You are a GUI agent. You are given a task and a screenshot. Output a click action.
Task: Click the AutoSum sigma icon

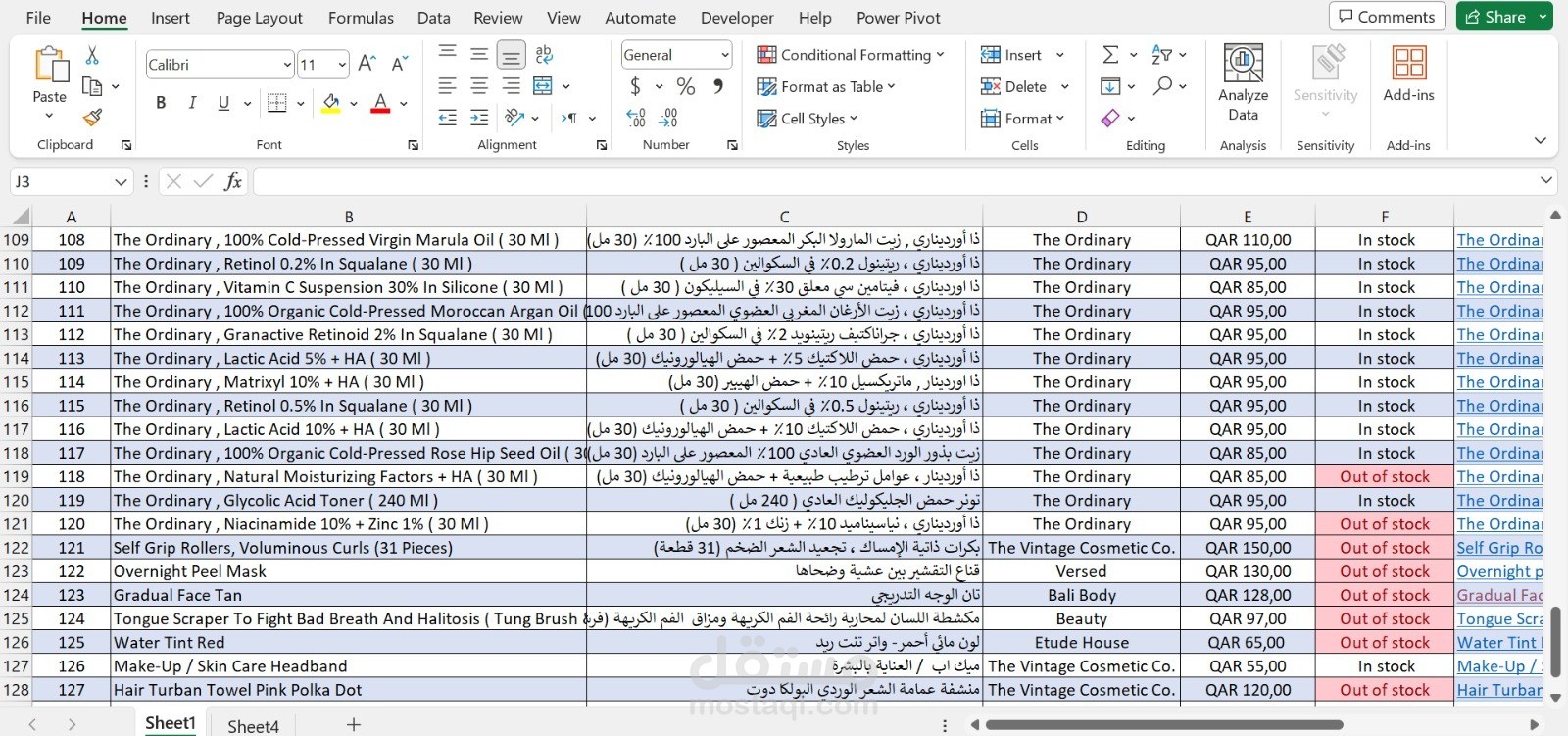point(1110,55)
